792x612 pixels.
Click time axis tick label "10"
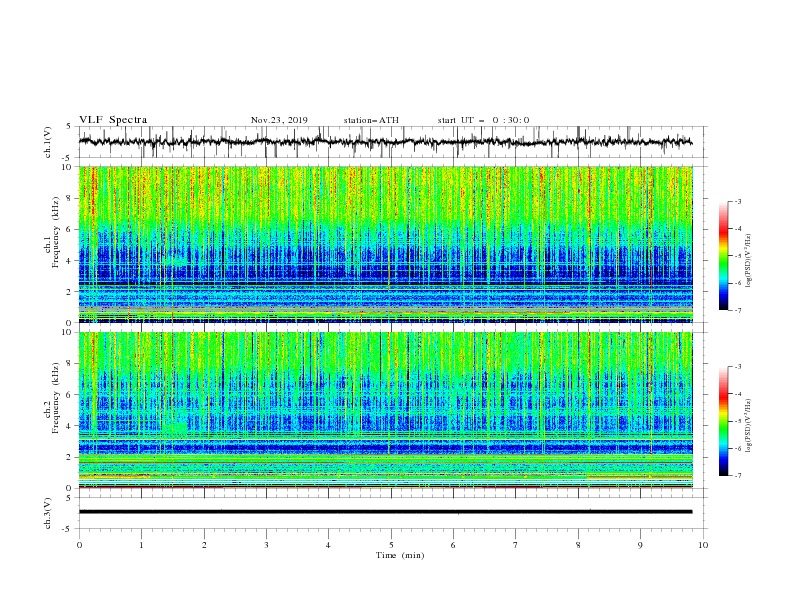pos(703,545)
